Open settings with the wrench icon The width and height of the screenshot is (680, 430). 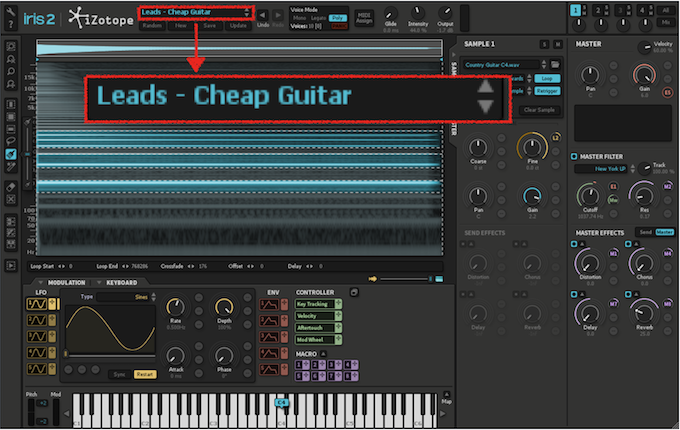tap(10, 11)
